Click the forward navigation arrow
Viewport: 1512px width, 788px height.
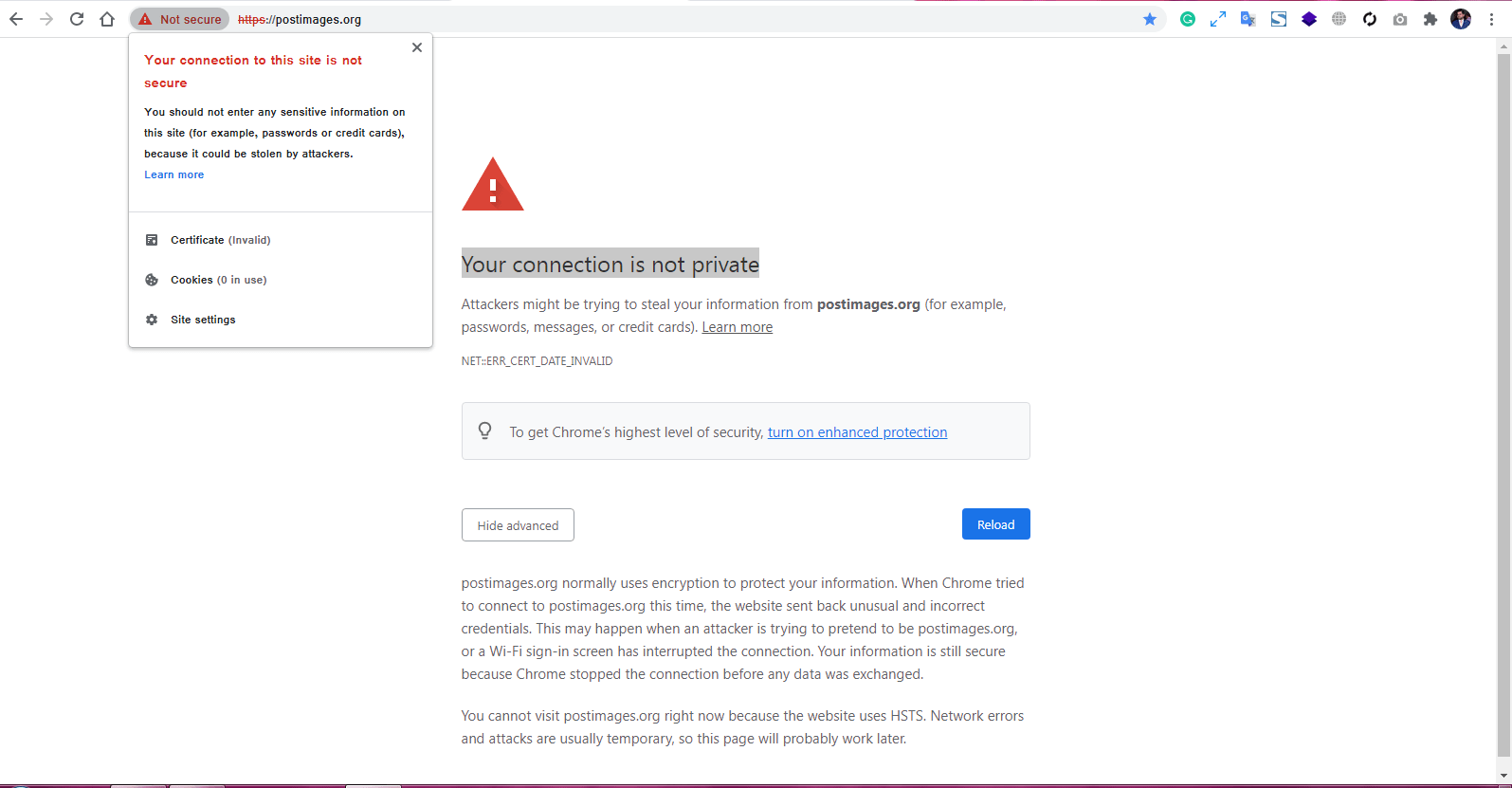click(46, 19)
